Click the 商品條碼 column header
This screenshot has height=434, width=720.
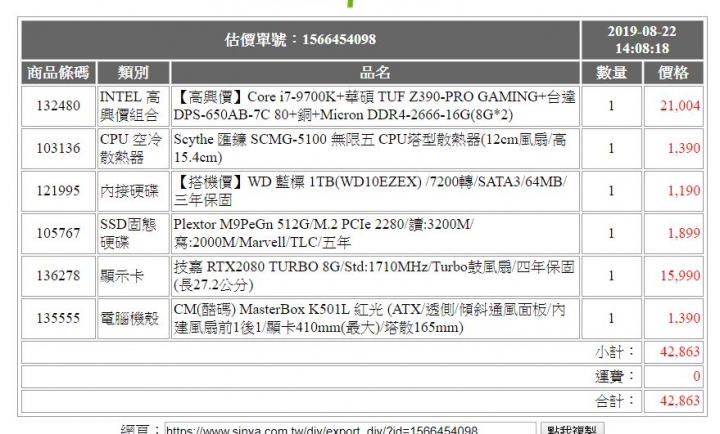pos(58,73)
